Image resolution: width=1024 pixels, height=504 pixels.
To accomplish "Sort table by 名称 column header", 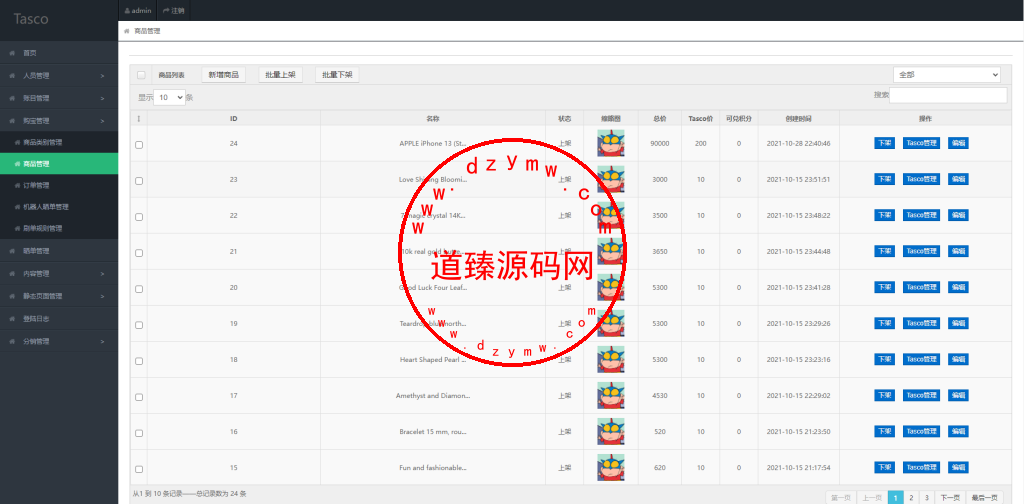I will [433, 119].
